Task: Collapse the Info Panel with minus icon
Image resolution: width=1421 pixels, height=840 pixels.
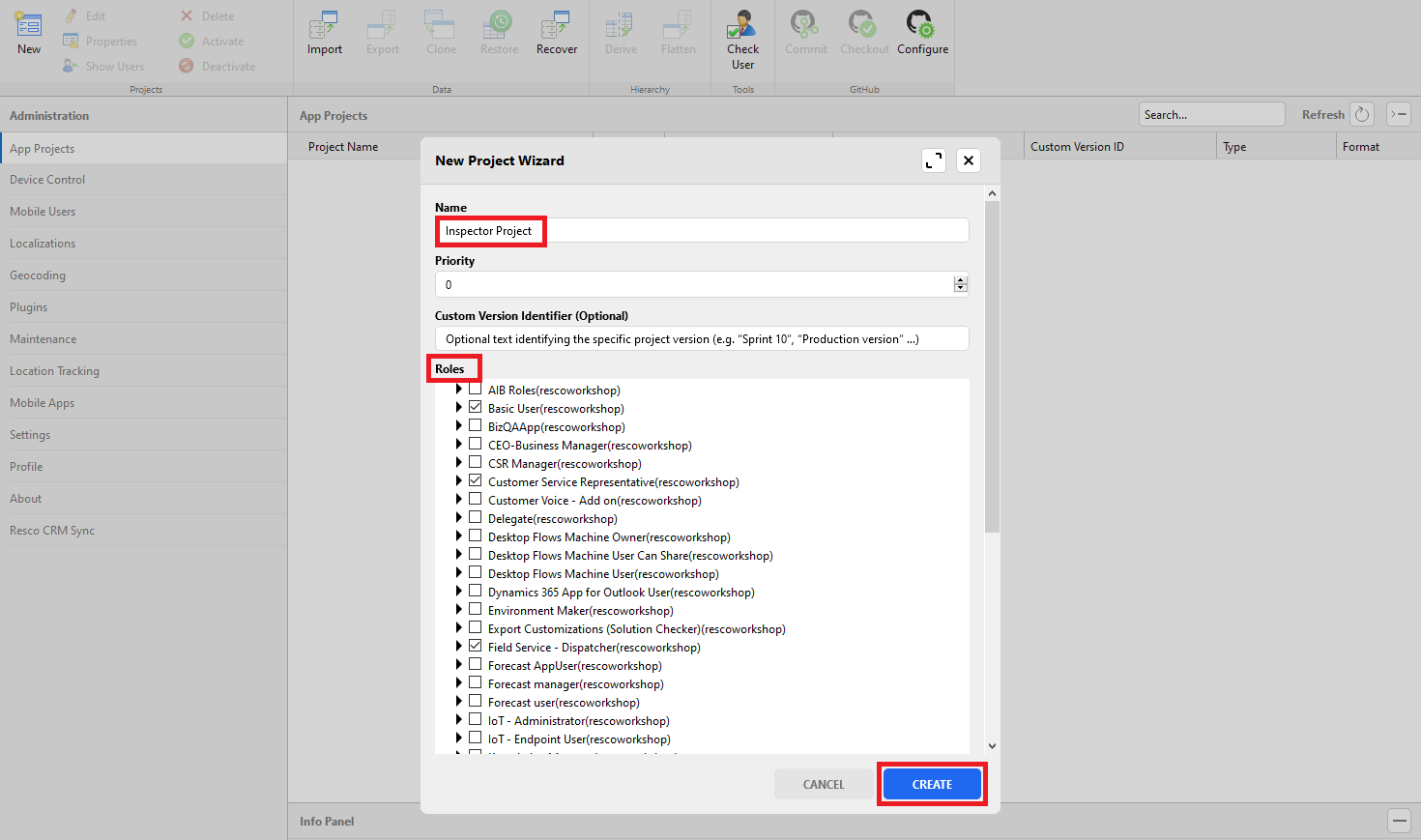Action: 1399,821
